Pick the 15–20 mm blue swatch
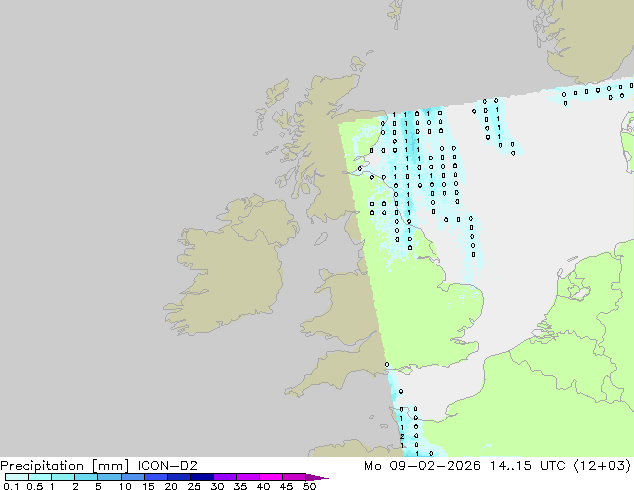Screen dimensions: 634x490 point(155,477)
